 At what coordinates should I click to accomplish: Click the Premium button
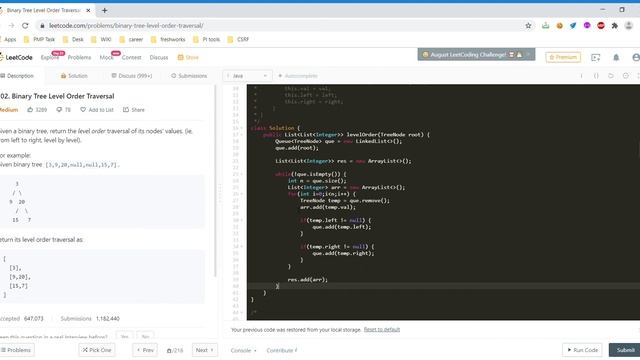563,57
